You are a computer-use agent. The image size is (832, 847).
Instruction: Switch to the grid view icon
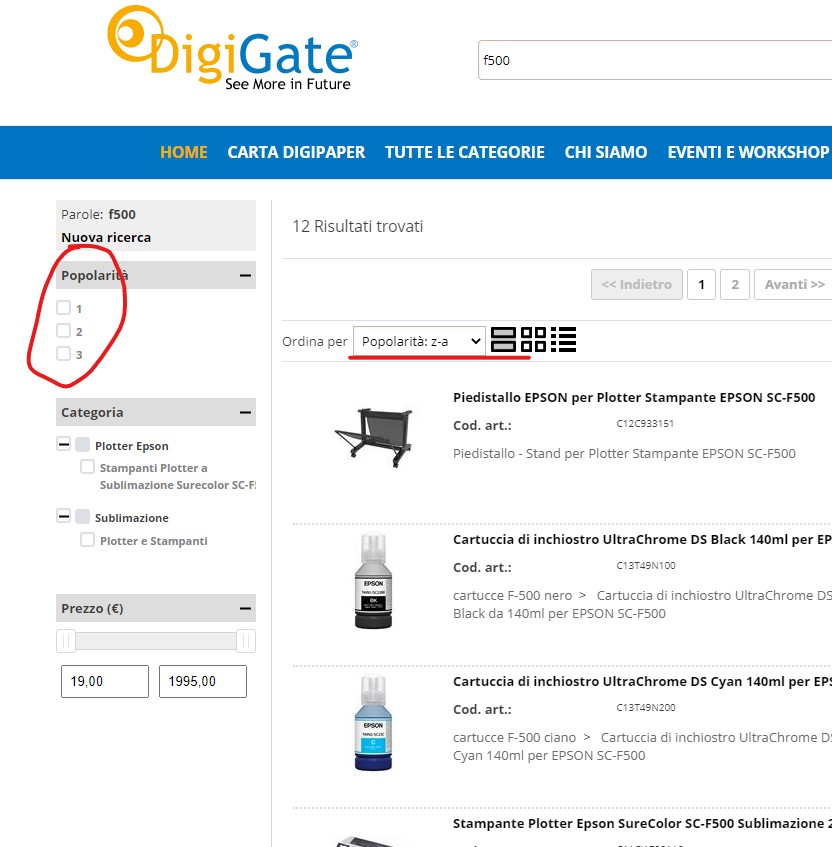(533, 340)
